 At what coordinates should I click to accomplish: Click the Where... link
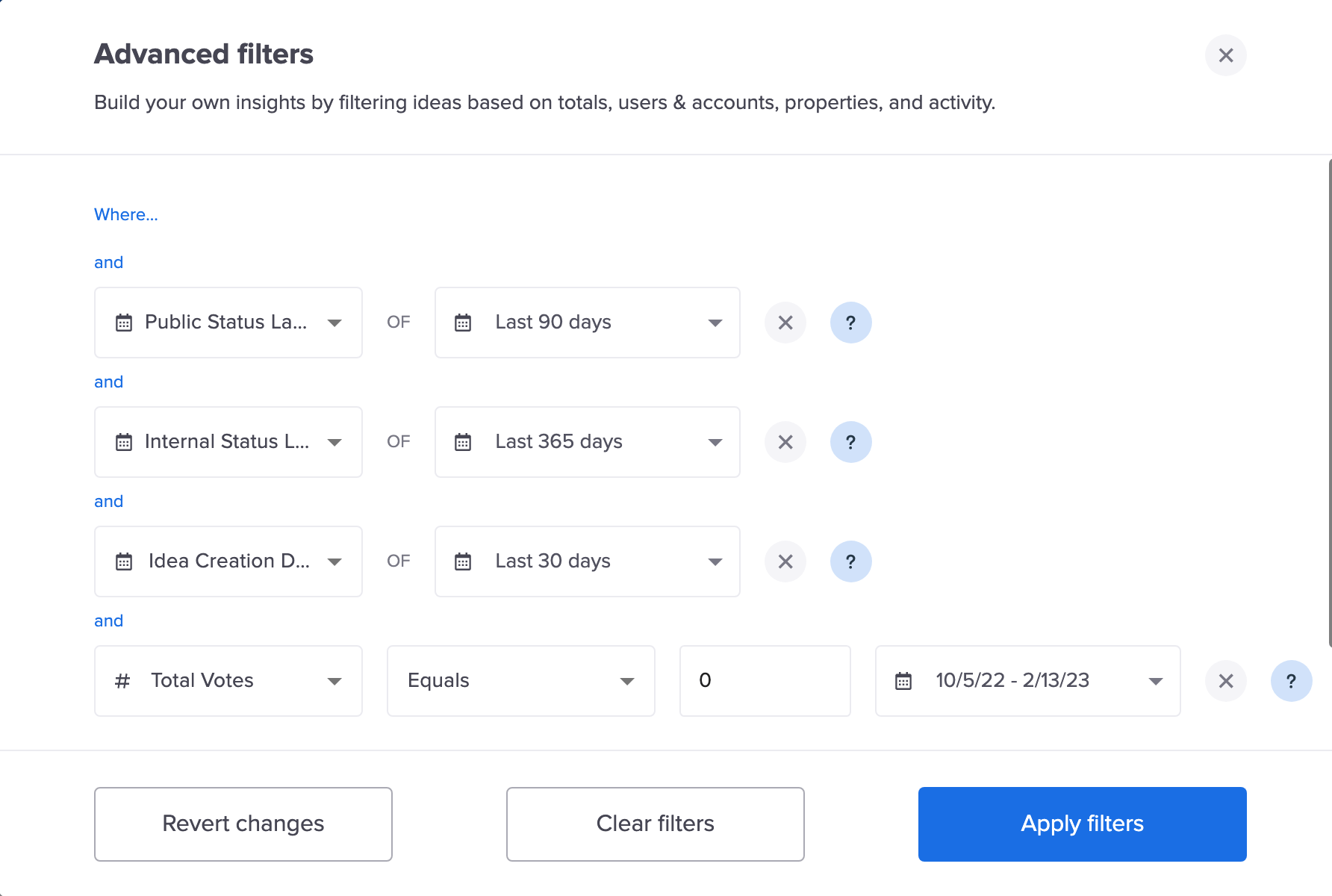pos(125,214)
